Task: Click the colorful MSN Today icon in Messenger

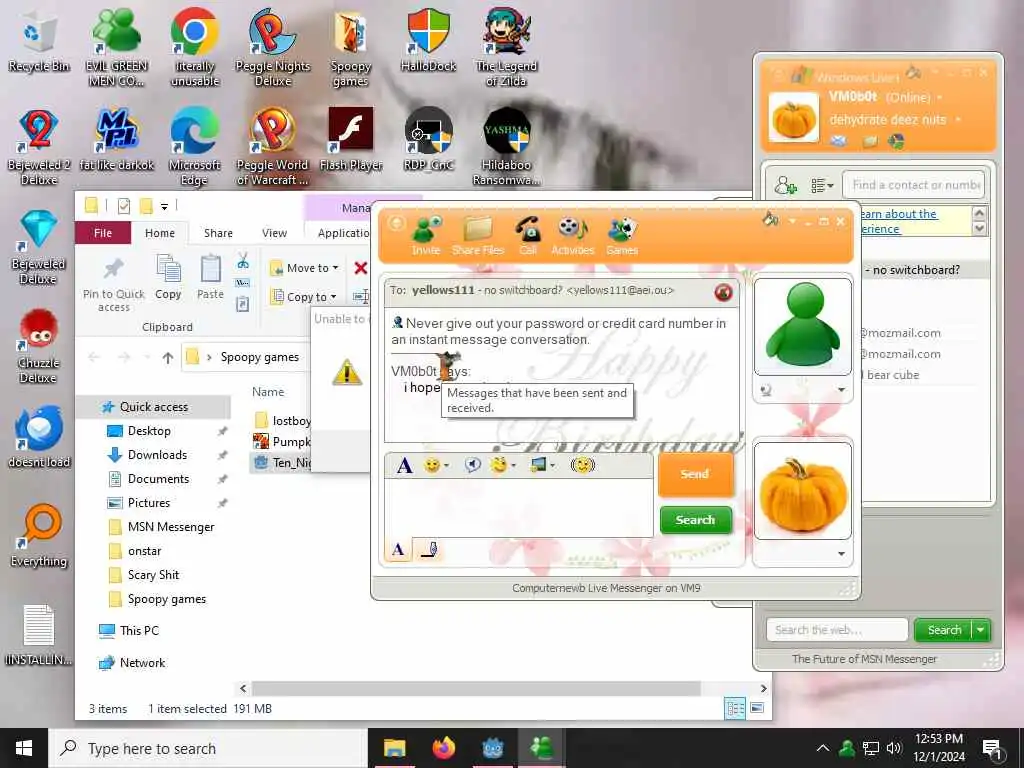Action: click(896, 141)
